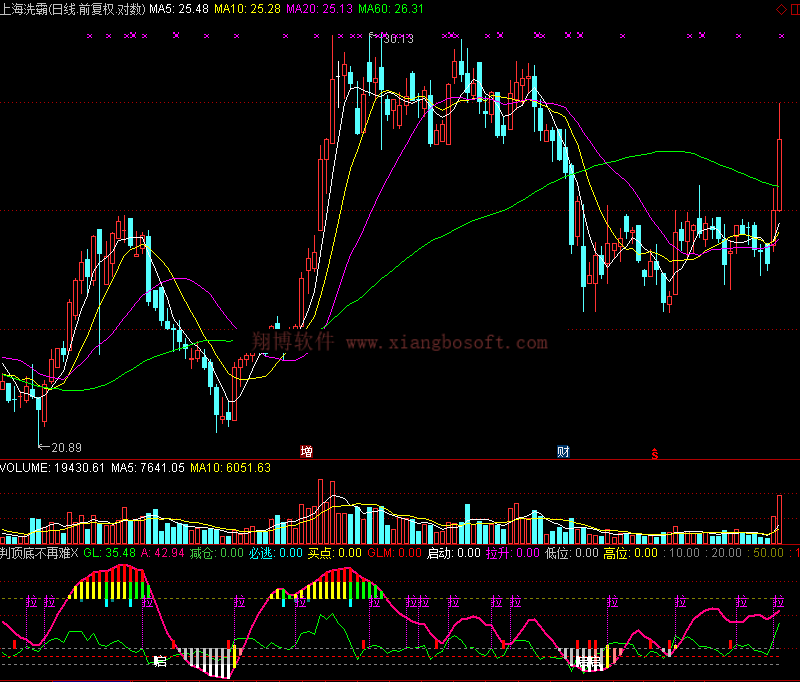Click the 20.89 low price label
The height and width of the screenshot is (682, 800).
click(x=66, y=448)
